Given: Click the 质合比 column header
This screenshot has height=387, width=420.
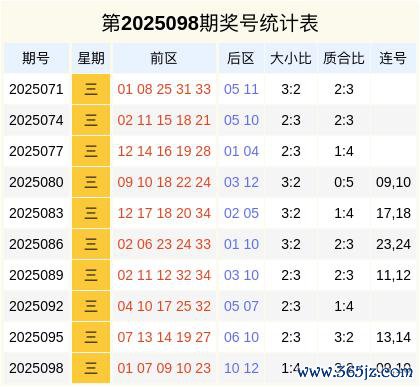Looking at the screenshot, I should coord(344,58).
